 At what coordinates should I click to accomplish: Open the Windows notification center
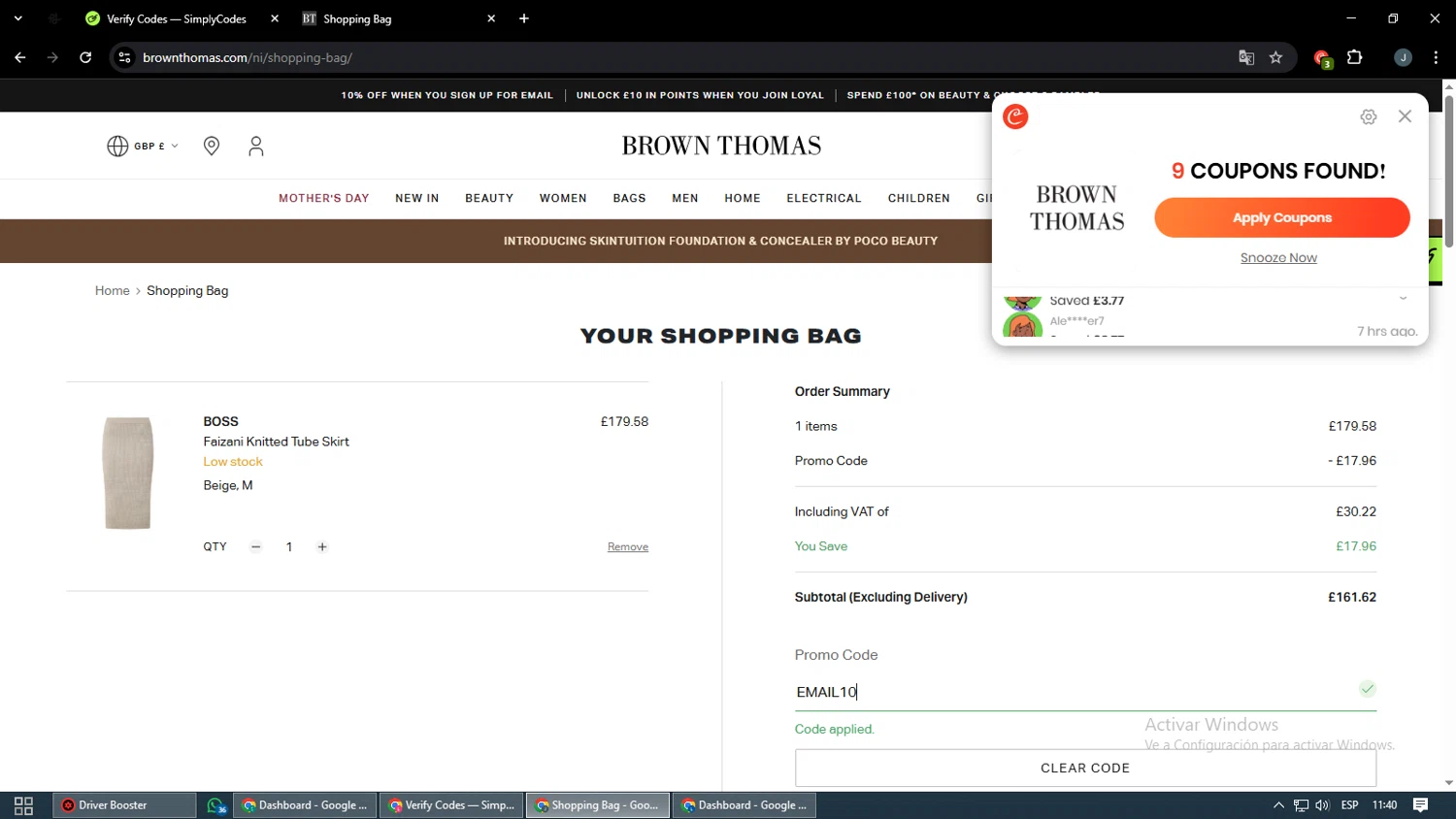click(x=1420, y=805)
